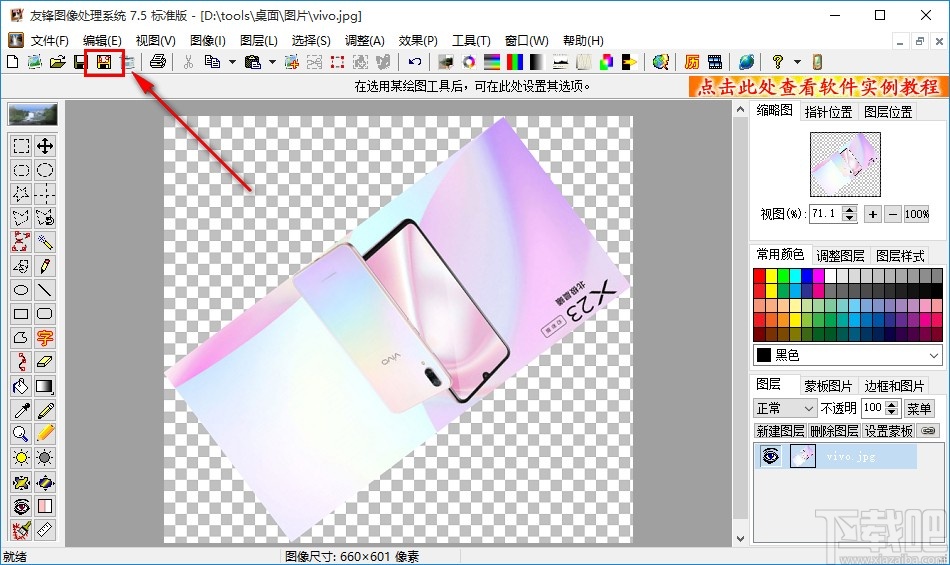Open the 图像(I) menu
The width and height of the screenshot is (950, 565).
click(207, 41)
